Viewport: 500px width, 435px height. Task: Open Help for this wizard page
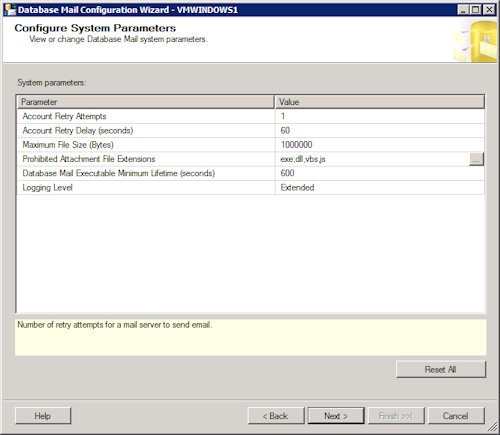pyautogui.click(x=43, y=416)
